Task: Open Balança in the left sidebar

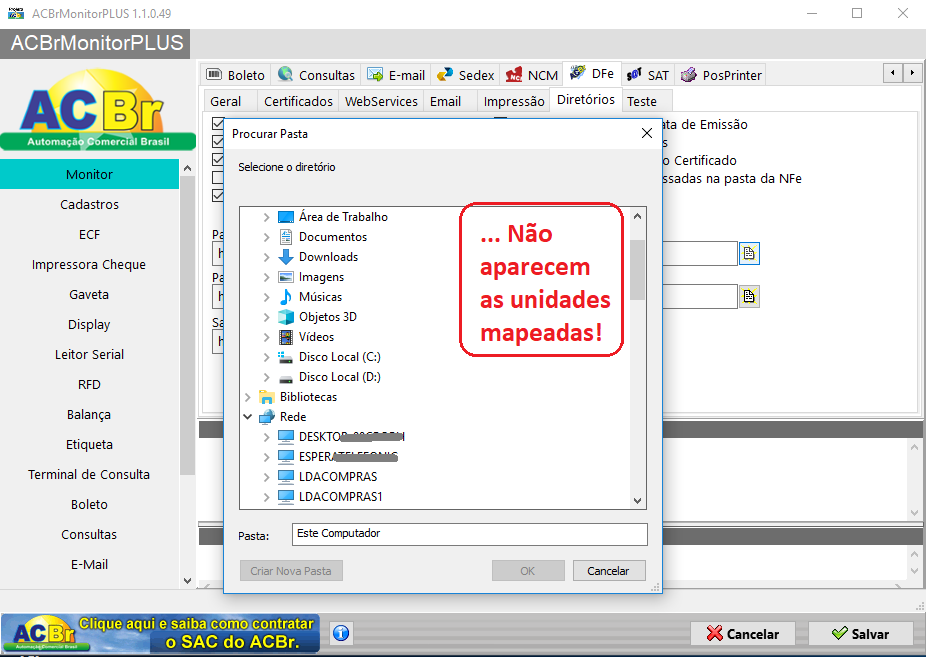Action: coord(89,414)
